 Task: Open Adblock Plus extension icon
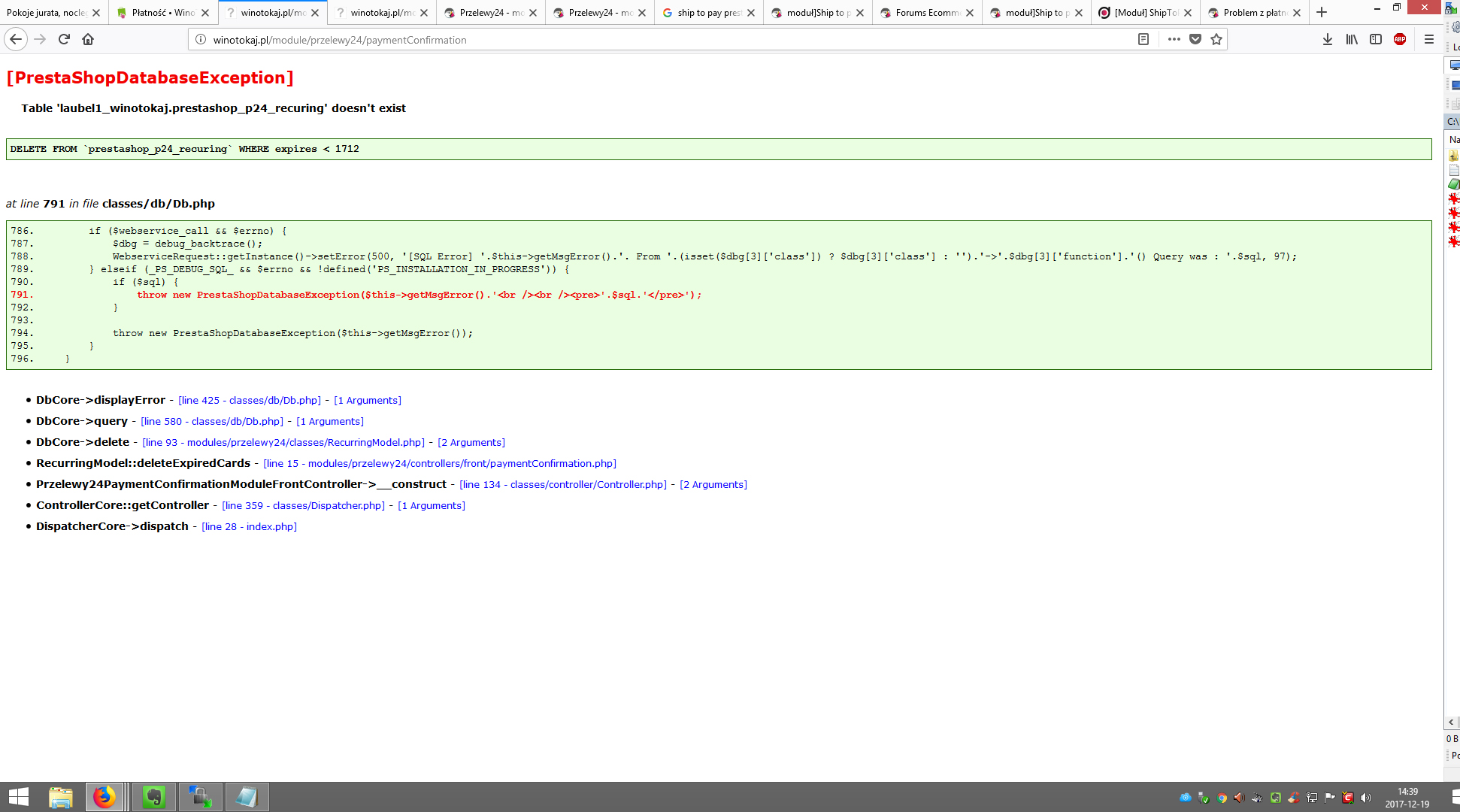pos(1400,39)
